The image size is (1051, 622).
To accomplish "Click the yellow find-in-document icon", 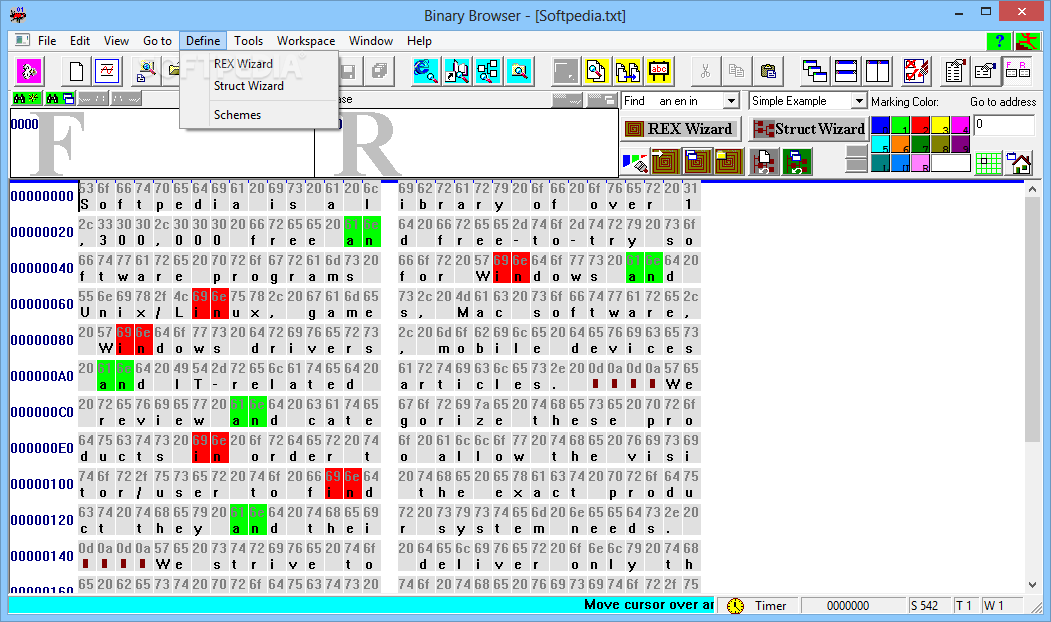I will coord(596,70).
